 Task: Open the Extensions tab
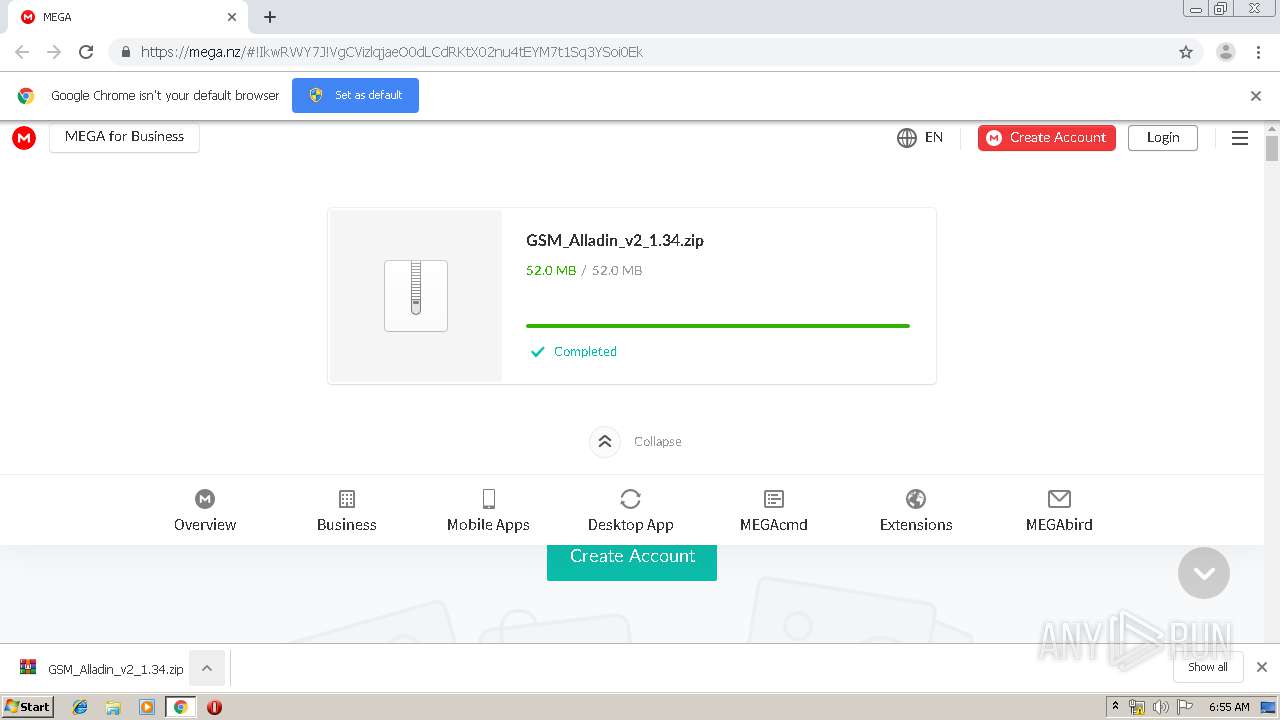pyautogui.click(x=916, y=510)
